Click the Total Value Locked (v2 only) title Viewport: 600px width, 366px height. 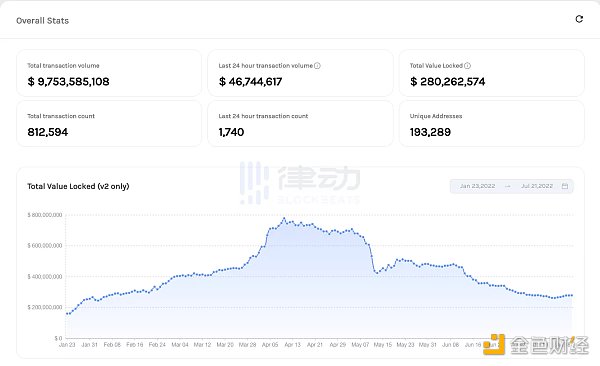click(x=78, y=186)
